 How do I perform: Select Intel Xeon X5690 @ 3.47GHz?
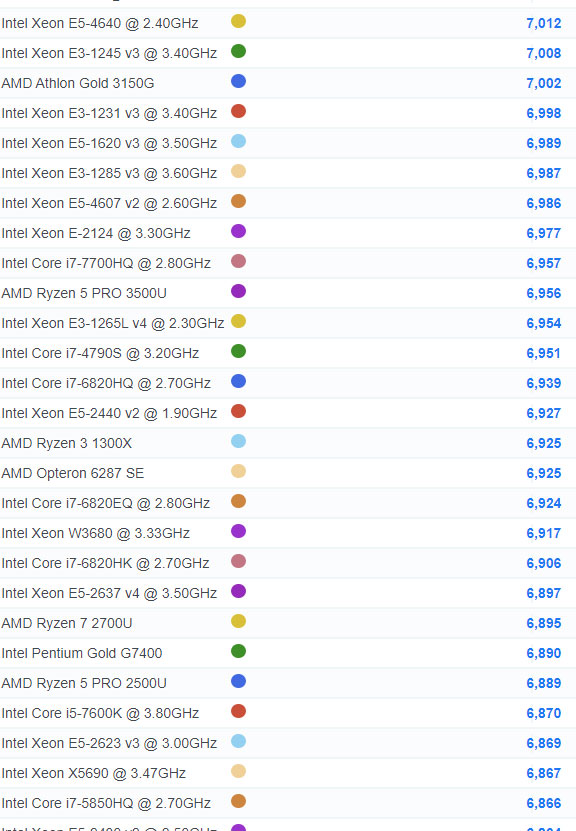(94, 773)
